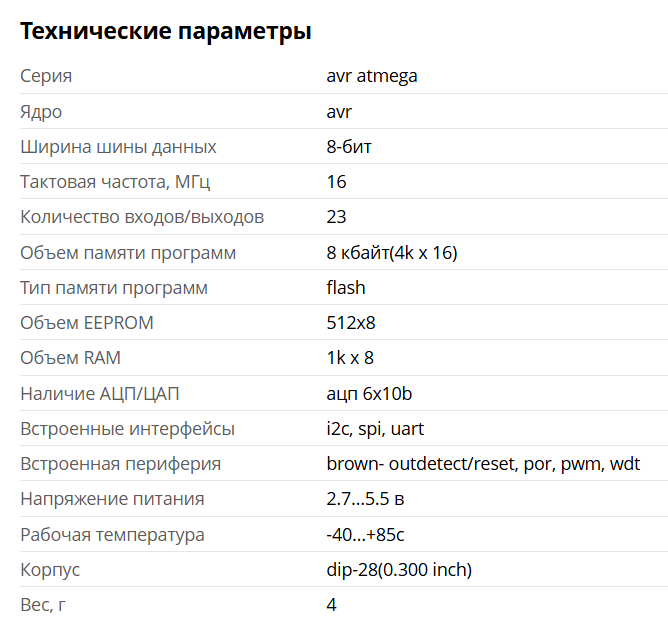Select the "avr atmega" series value
Screen dimensions: 668x626
(x=372, y=76)
